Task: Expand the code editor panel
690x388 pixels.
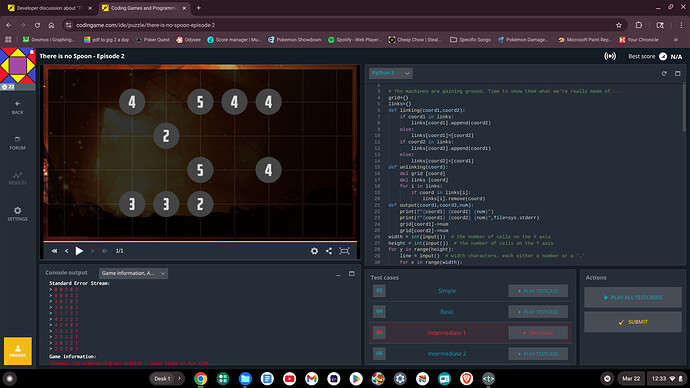Action: (678, 73)
